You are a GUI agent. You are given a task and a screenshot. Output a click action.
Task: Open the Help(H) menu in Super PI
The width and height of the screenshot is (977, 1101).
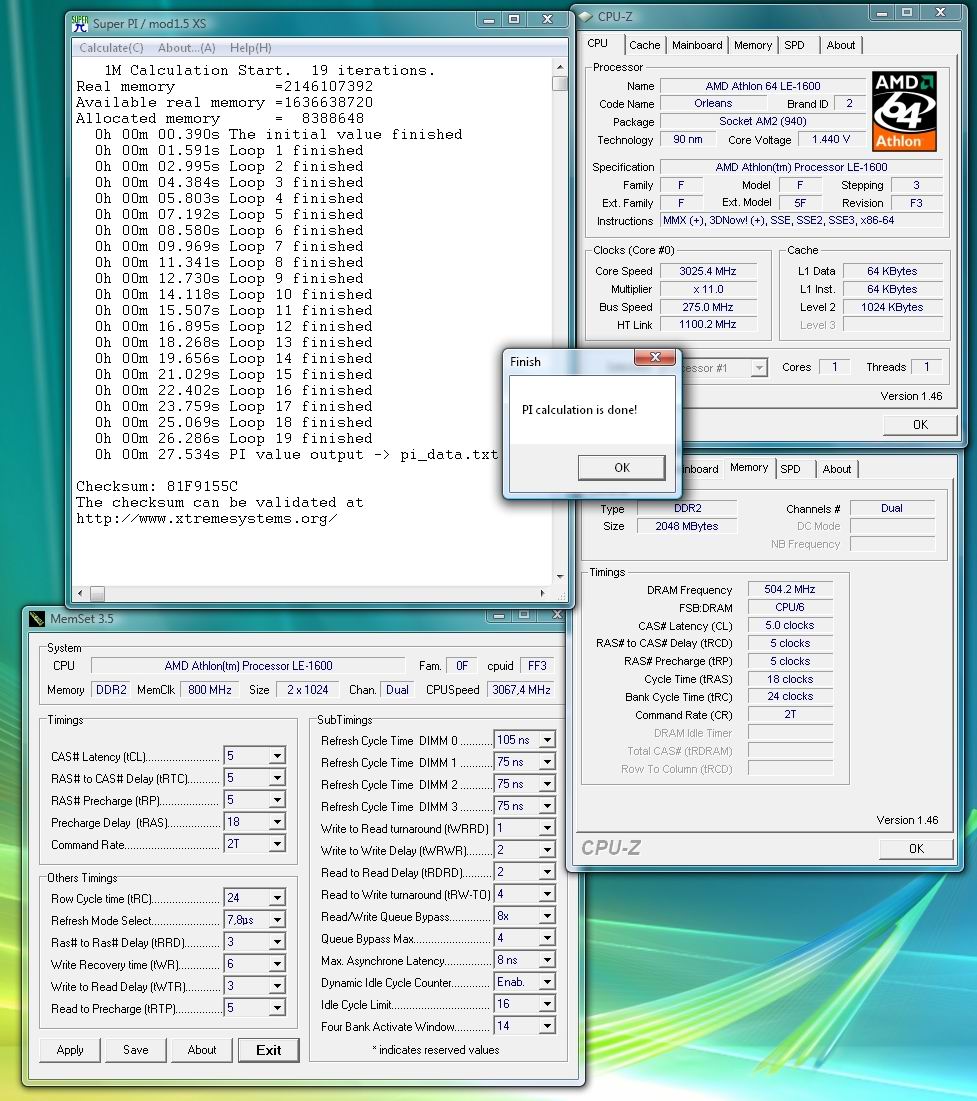coord(251,48)
